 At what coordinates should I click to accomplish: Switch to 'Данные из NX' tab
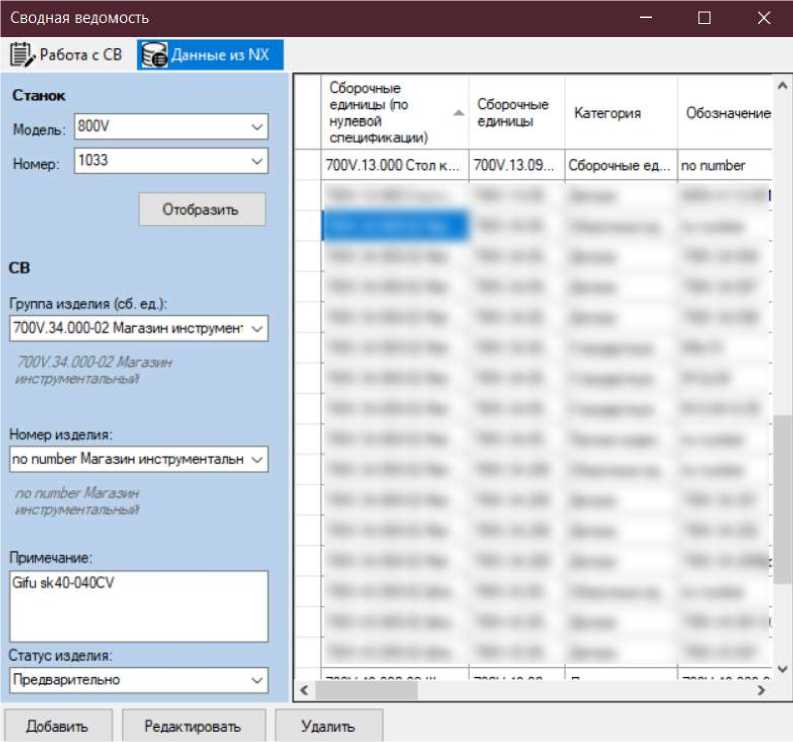(210, 55)
